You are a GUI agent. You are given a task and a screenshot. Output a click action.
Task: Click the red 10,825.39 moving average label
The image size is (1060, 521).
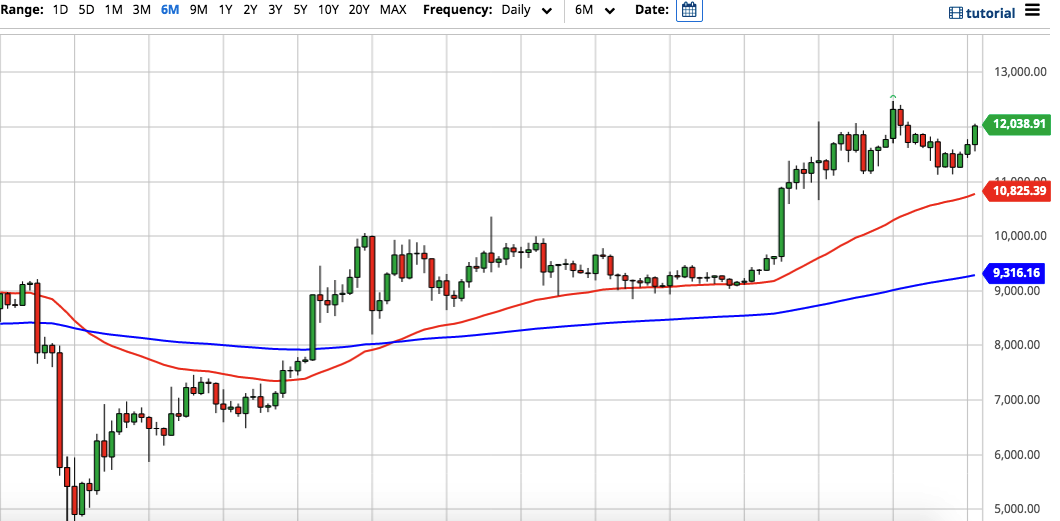click(x=1018, y=191)
